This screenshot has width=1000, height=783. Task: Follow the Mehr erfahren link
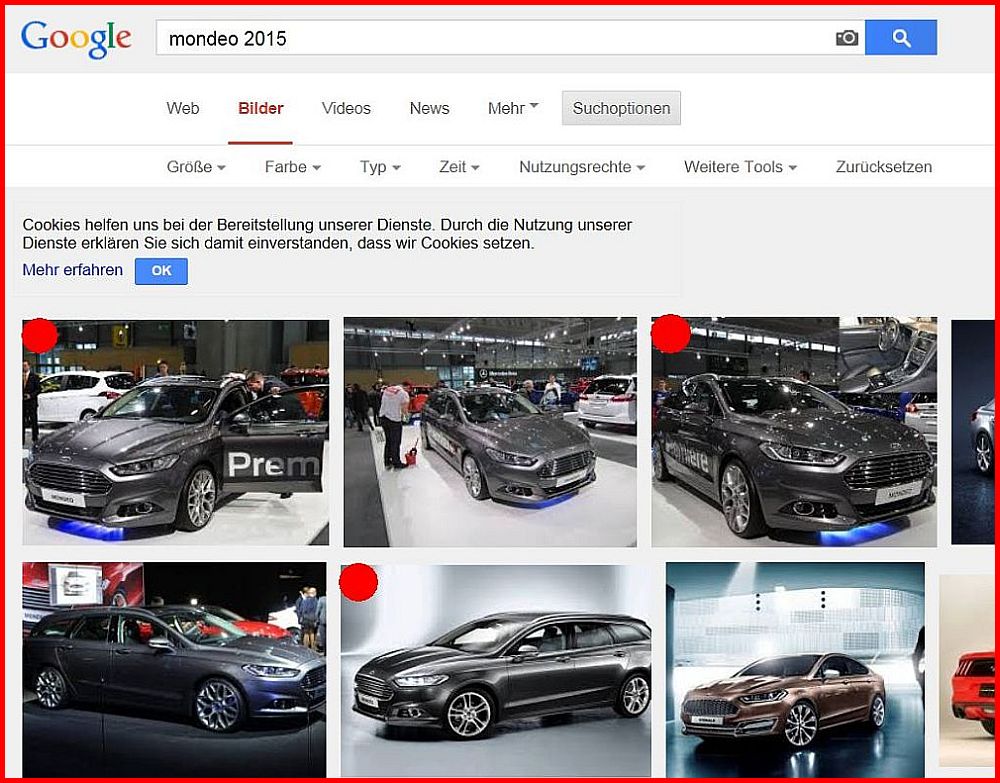tap(73, 270)
